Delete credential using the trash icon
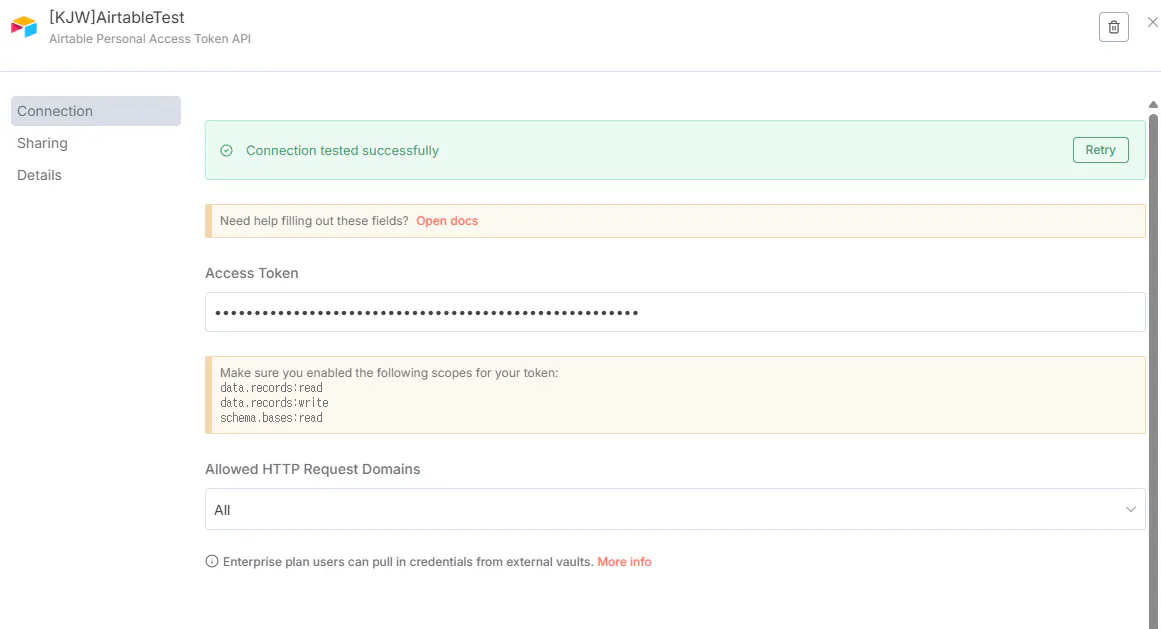This screenshot has height=629, width=1161. point(1113,27)
